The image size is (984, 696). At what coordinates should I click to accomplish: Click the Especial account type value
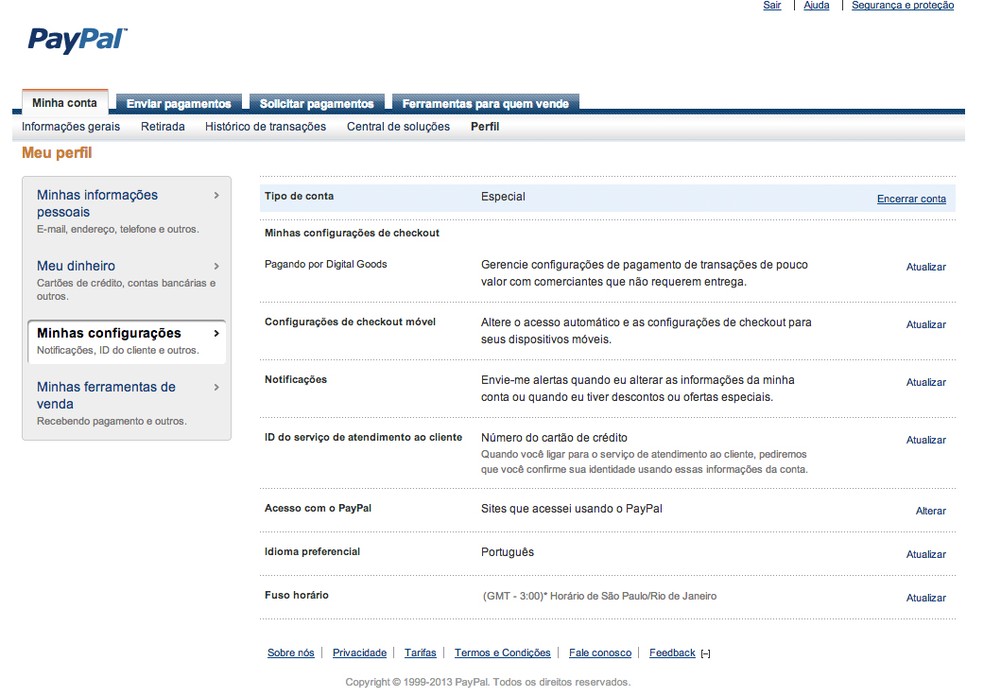(x=503, y=197)
